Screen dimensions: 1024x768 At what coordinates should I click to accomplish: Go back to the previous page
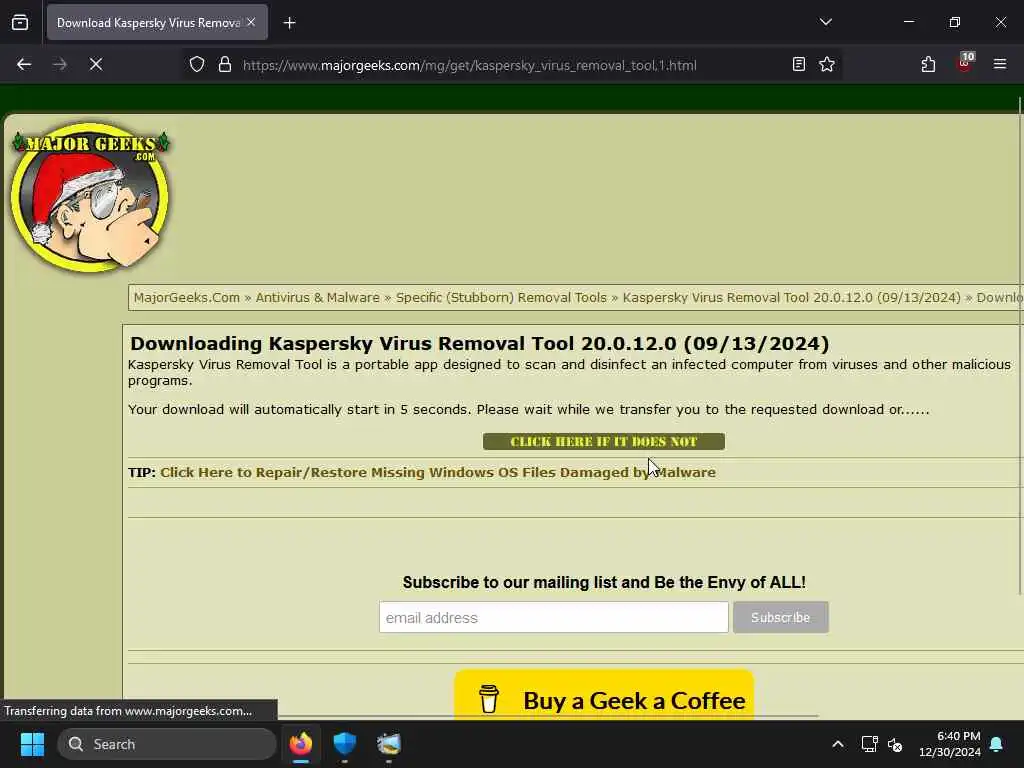tap(24, 64)
